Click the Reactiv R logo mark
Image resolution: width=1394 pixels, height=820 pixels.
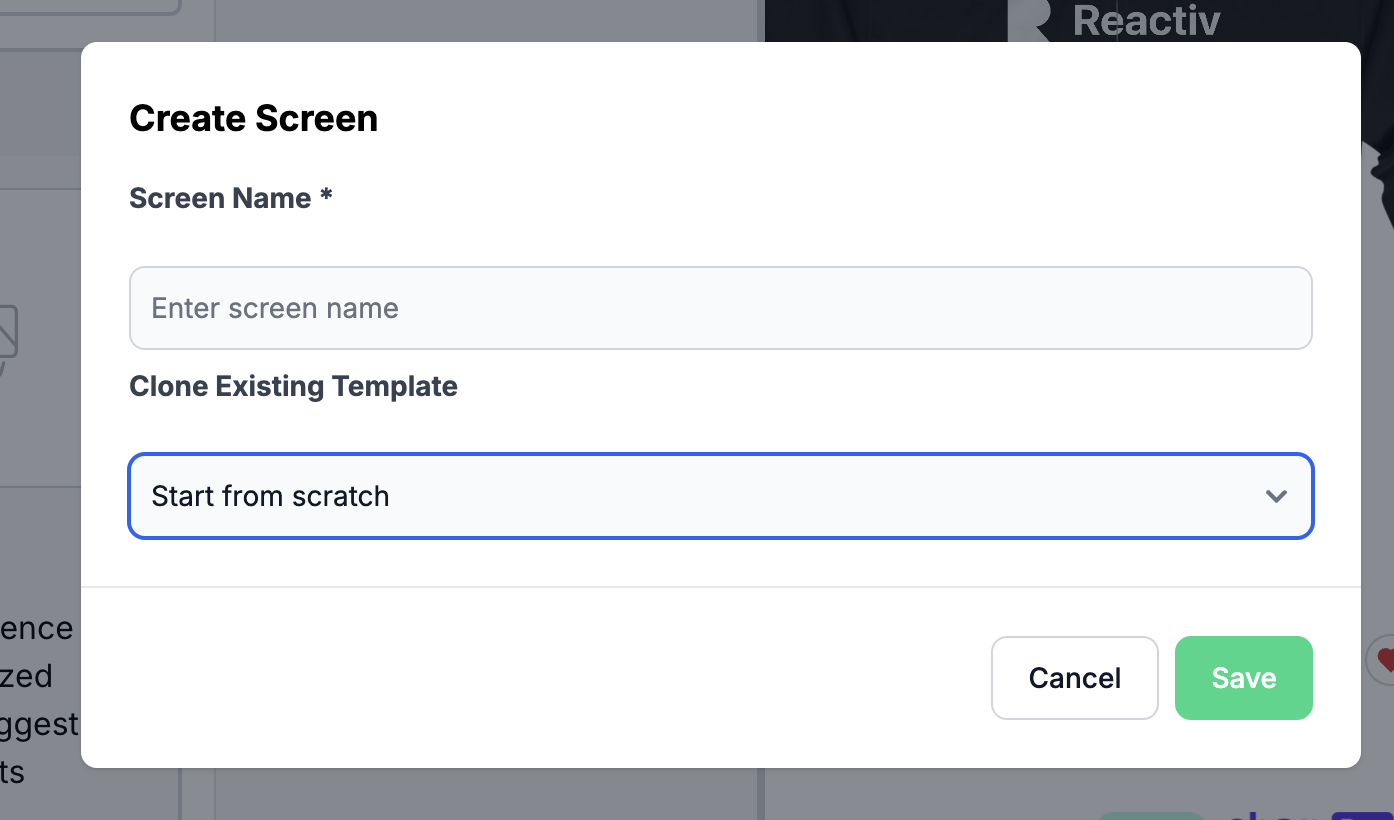pos(1033,20)
